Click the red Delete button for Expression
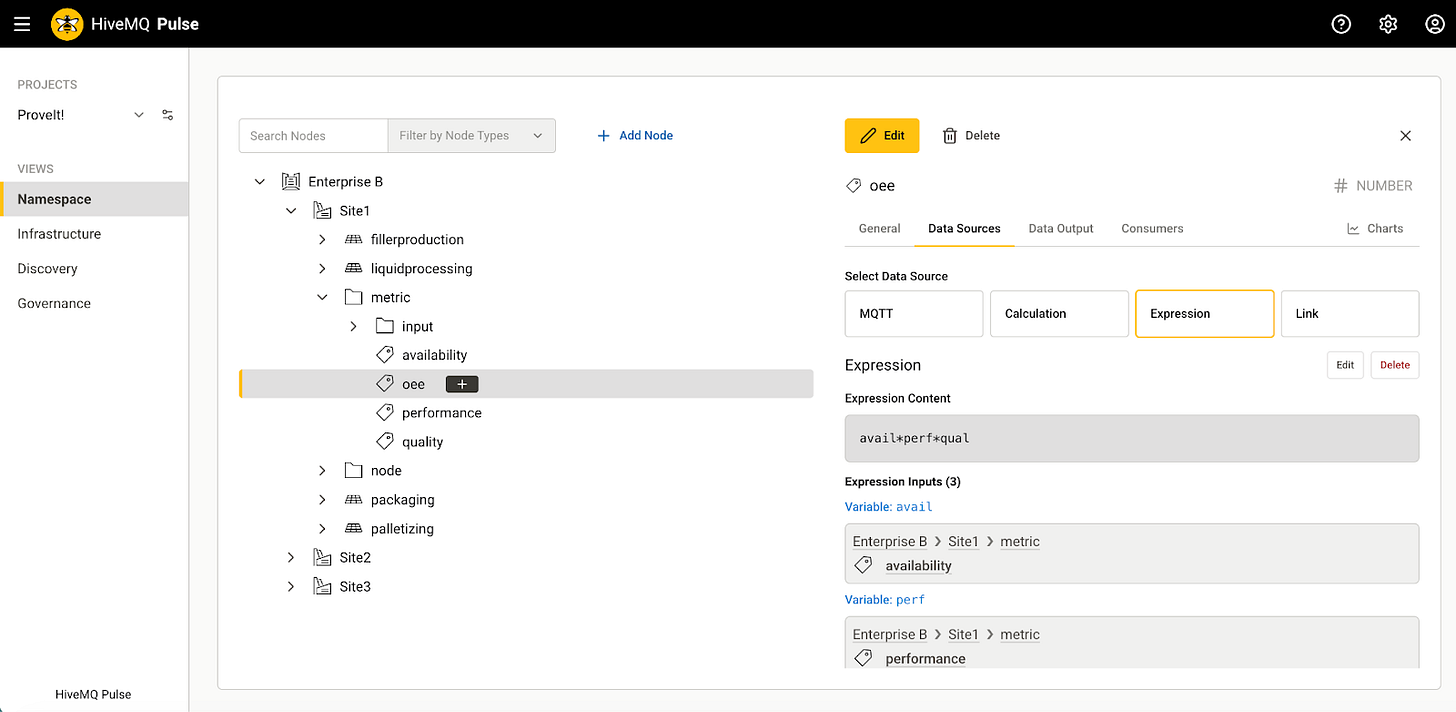The image size is (1456, 712). pos(1395,365)
